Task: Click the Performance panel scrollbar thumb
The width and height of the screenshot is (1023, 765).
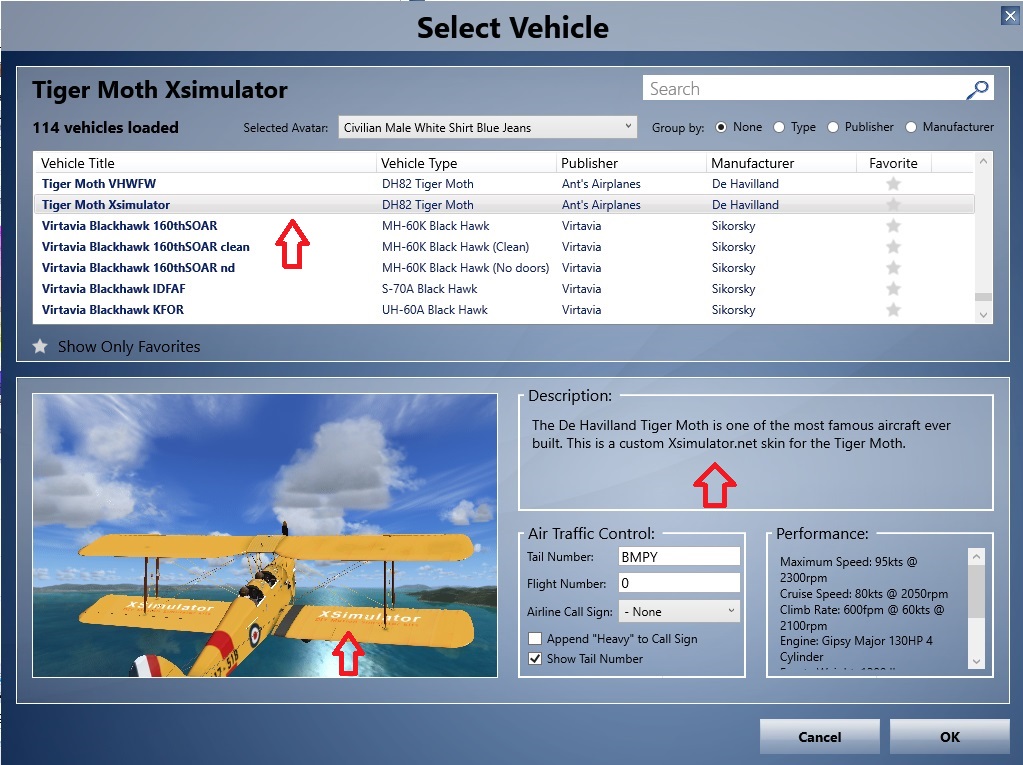Action: tap(976, 590)
